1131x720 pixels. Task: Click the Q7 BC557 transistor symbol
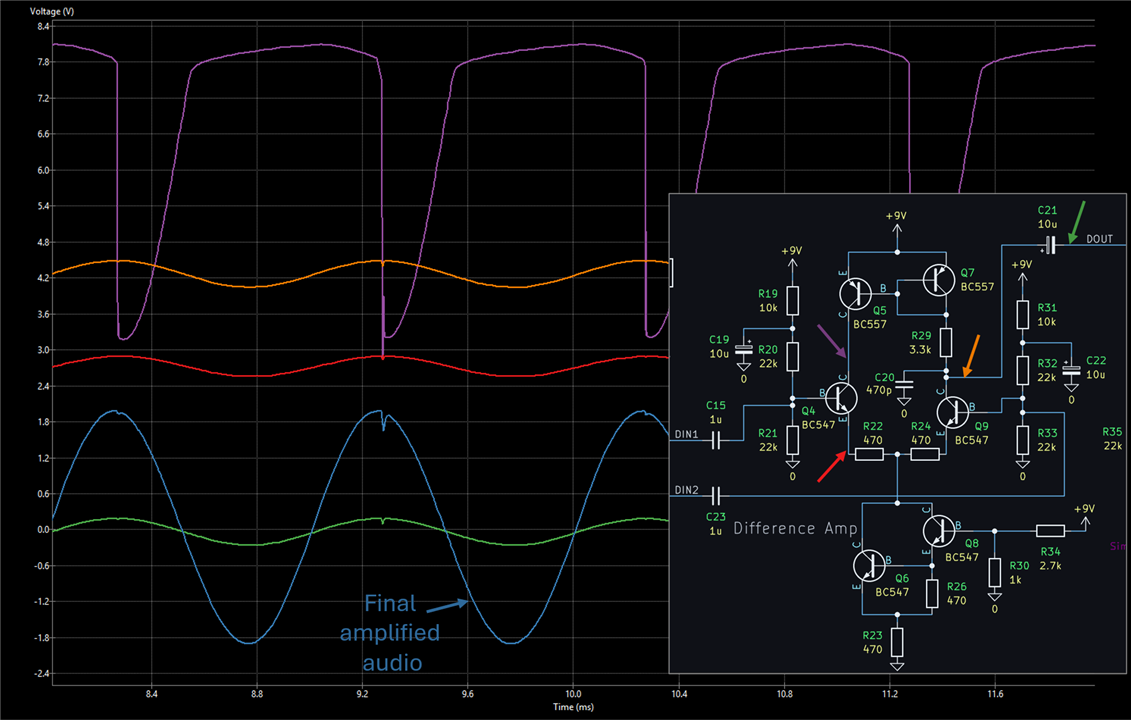pyautogui.click(x=939, y=279)
